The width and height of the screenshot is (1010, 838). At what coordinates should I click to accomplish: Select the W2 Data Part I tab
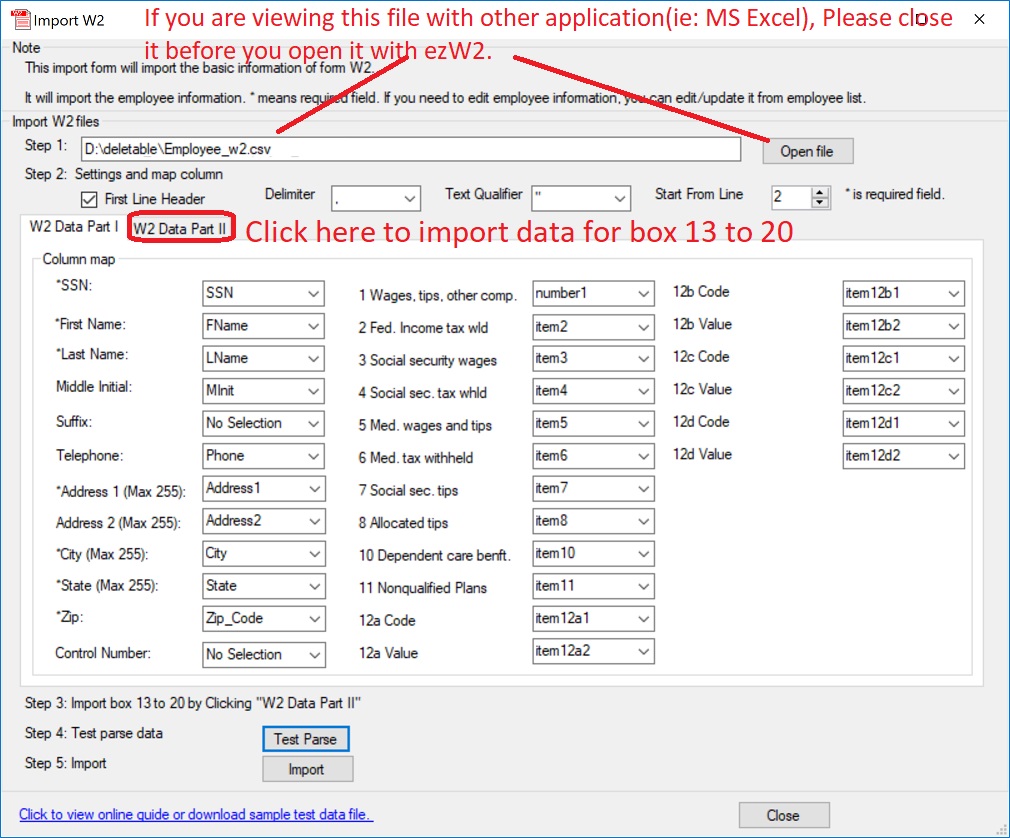click(74, 227)
